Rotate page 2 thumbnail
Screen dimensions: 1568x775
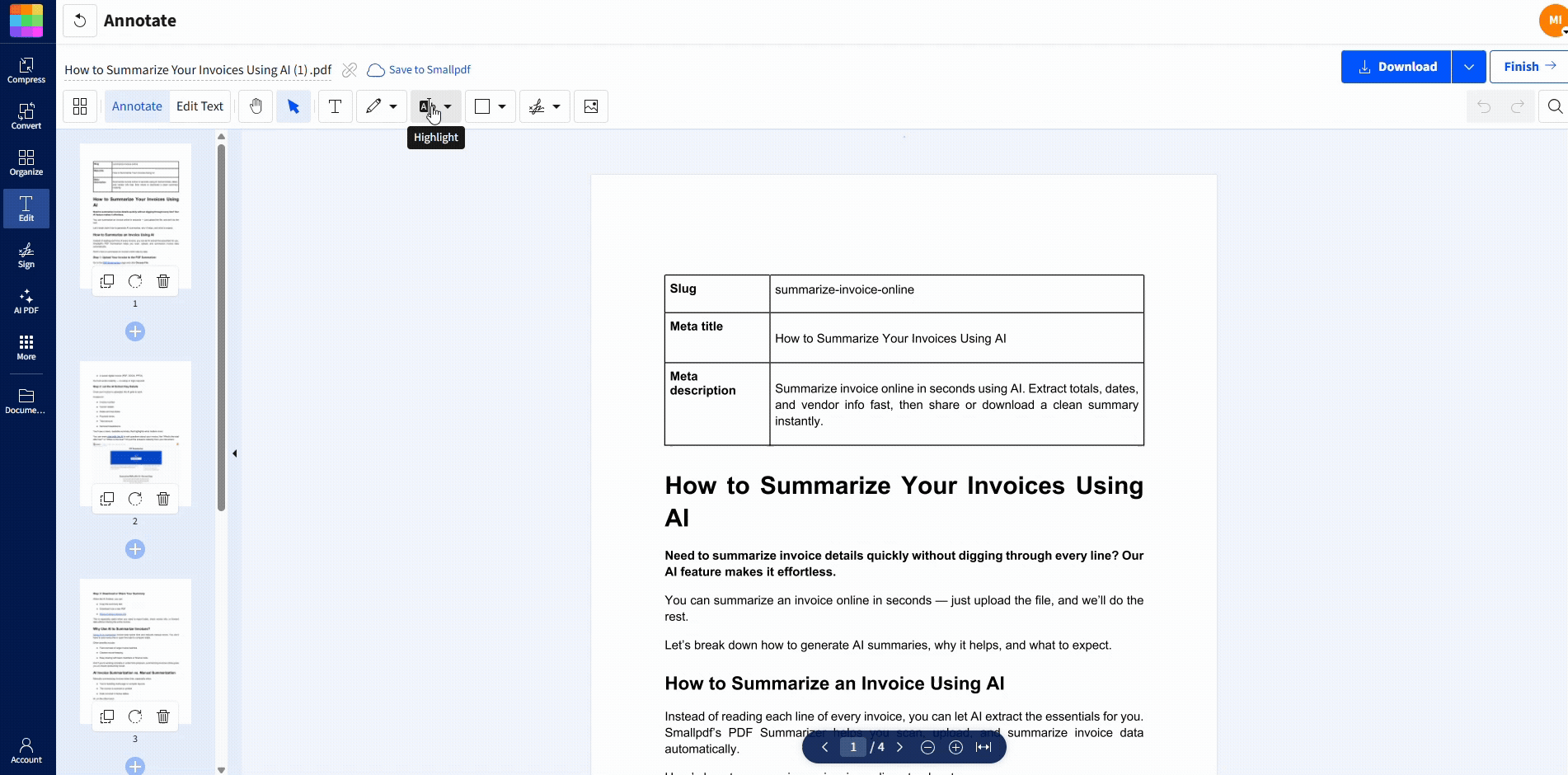[135, 499]
